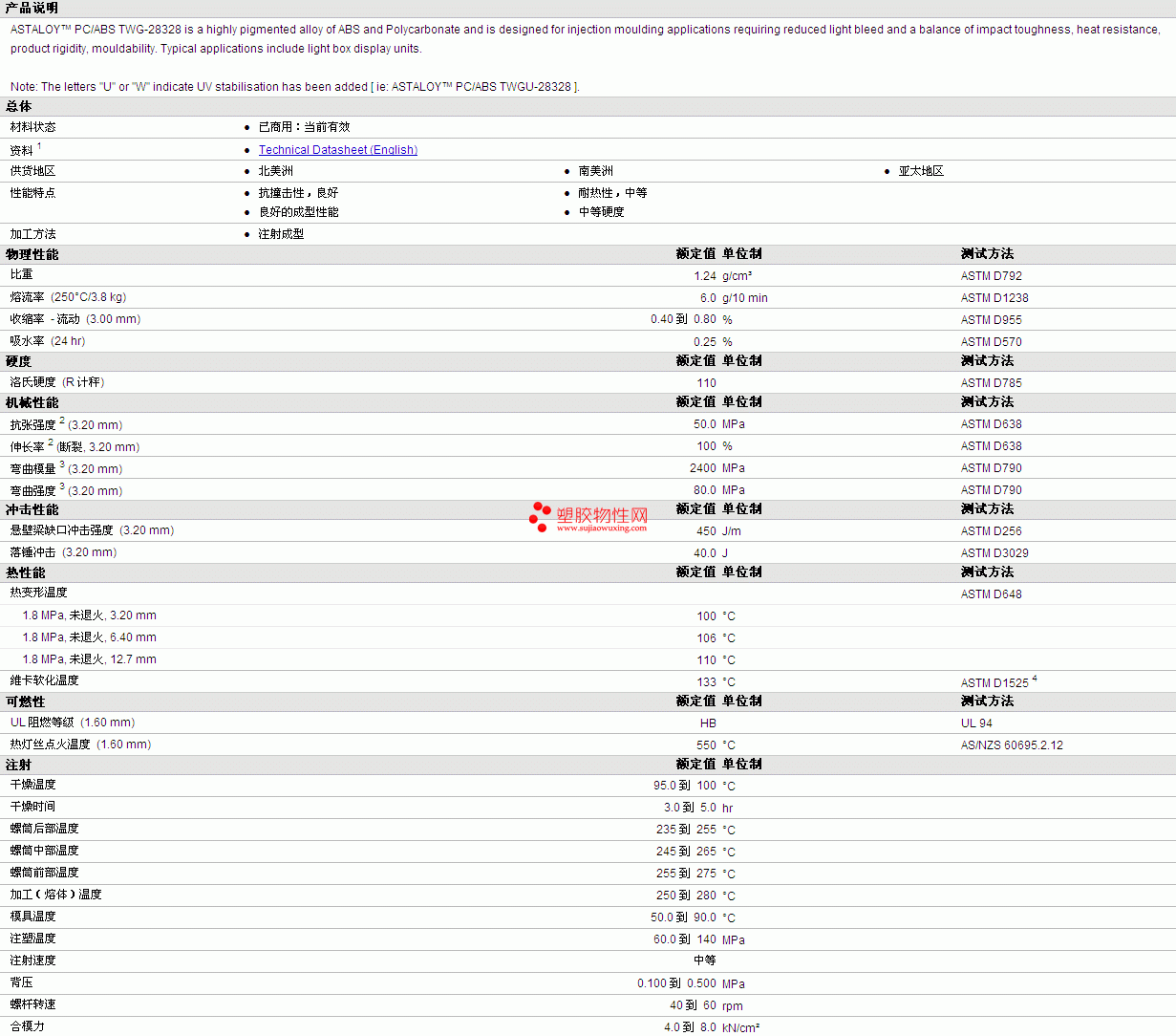1176x1036 pixels.
Task: Click the 'ASTM D3029' test method
Action: 994,553
